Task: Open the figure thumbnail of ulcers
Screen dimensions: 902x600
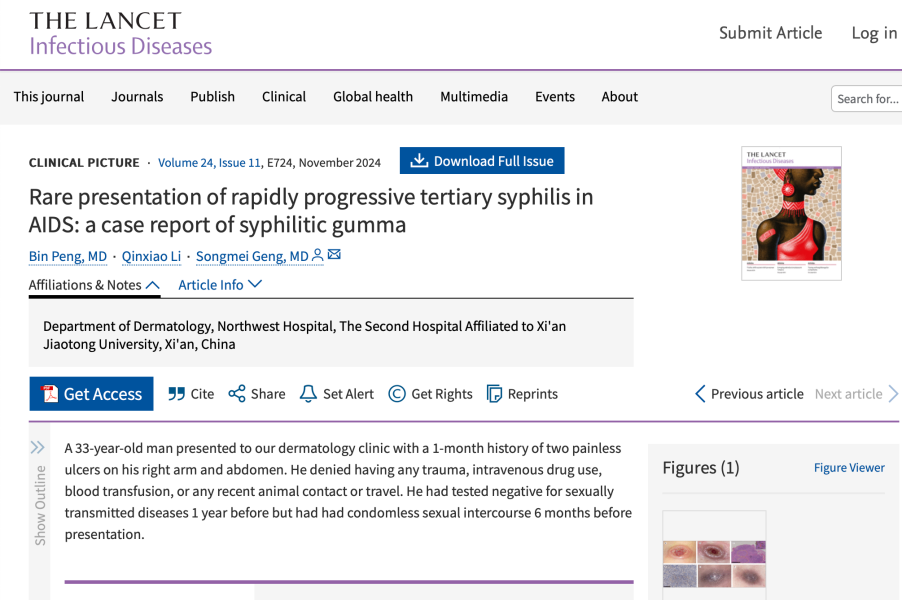Action: pyautogui.click(x=714, y=549)
